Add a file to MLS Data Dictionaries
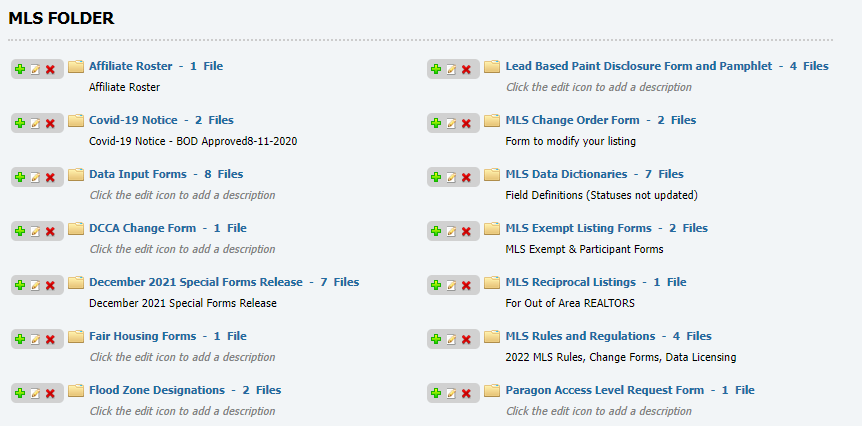 click(x=436, y=177)
